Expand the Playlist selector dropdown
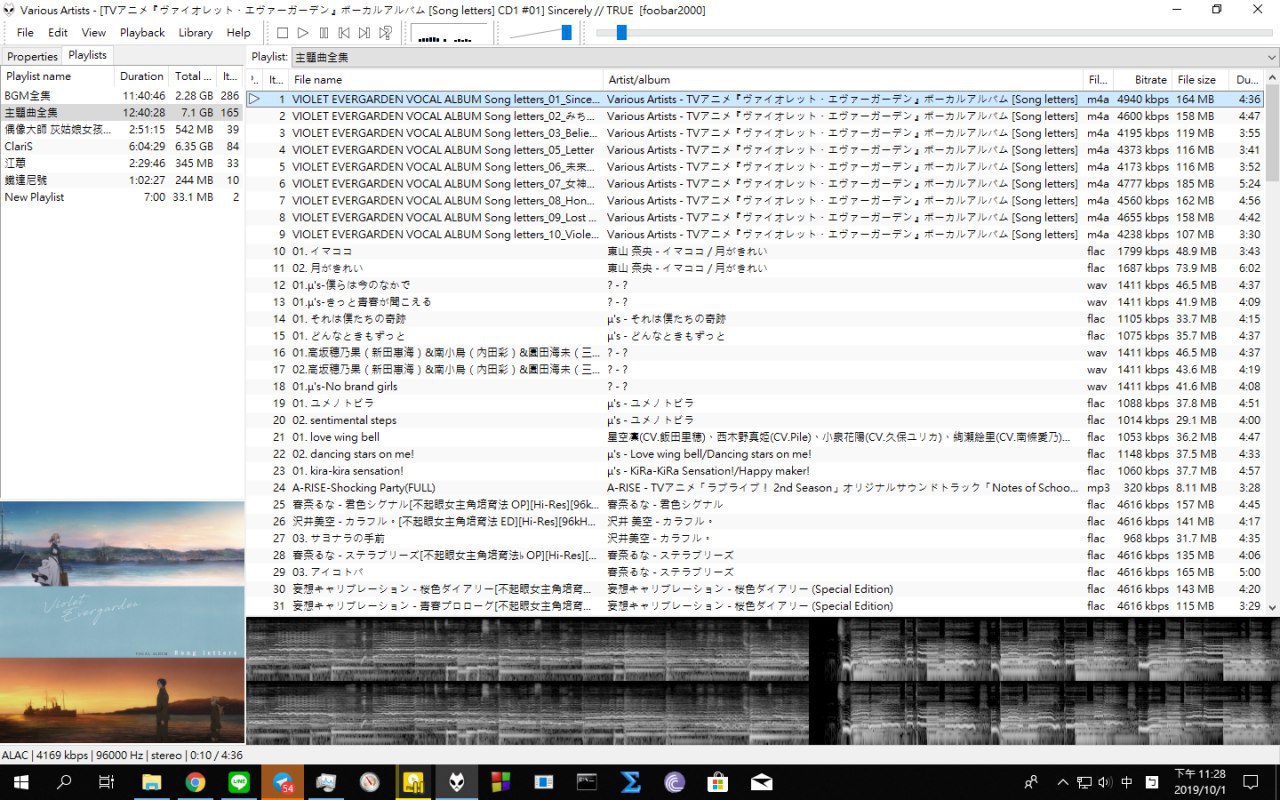 tap(1272, 57)
